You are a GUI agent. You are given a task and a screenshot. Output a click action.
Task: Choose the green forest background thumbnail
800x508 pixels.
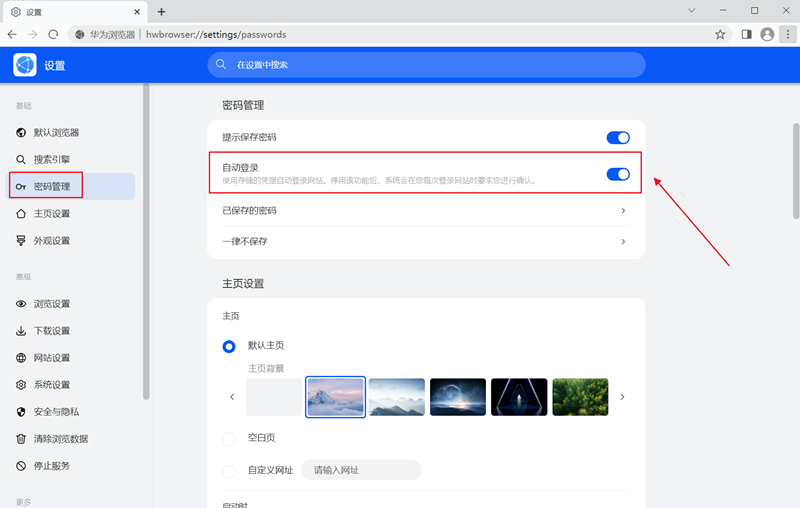(x=580, y=397)
